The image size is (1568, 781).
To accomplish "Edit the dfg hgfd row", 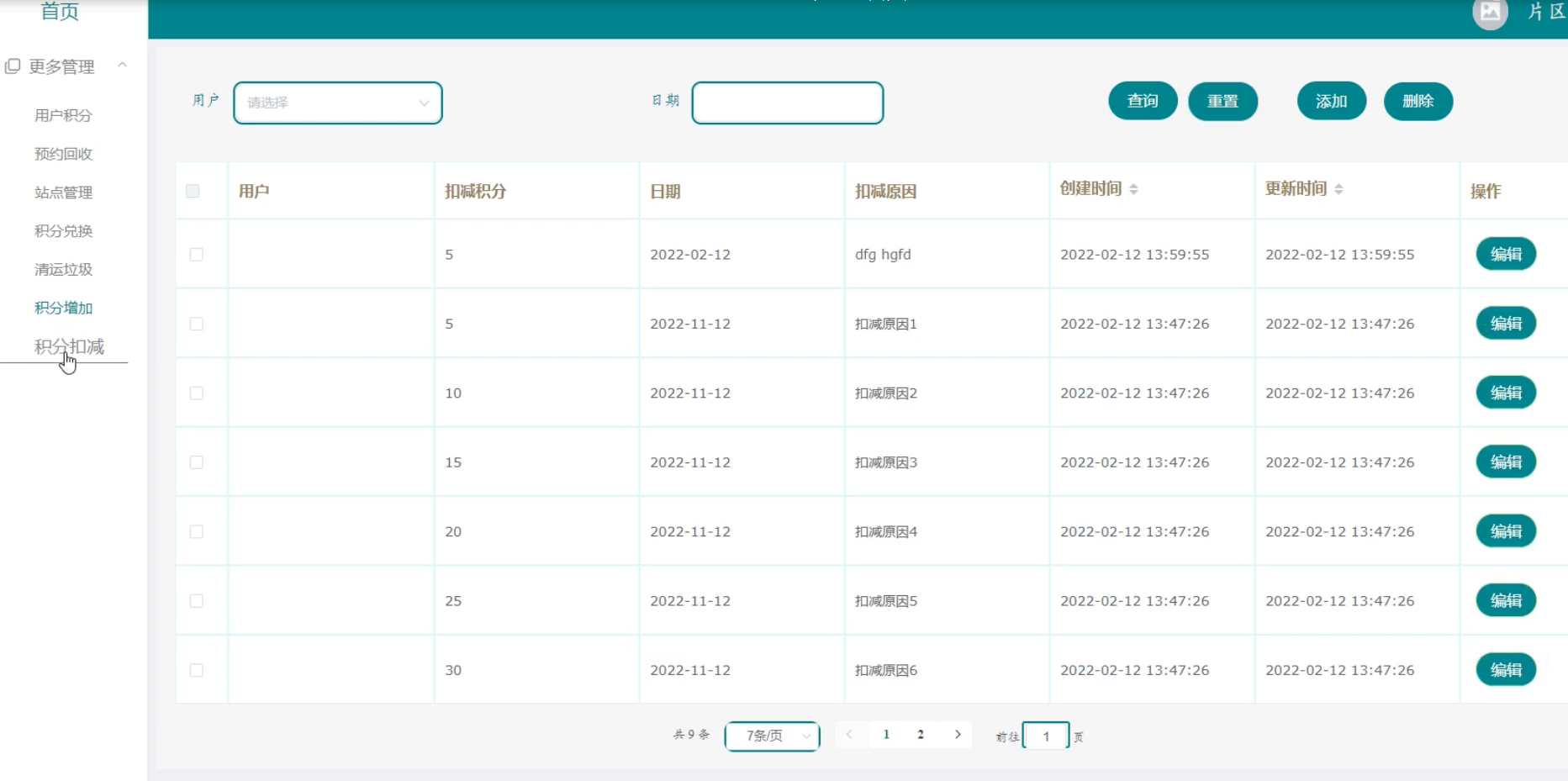I will coord(1506,254).
